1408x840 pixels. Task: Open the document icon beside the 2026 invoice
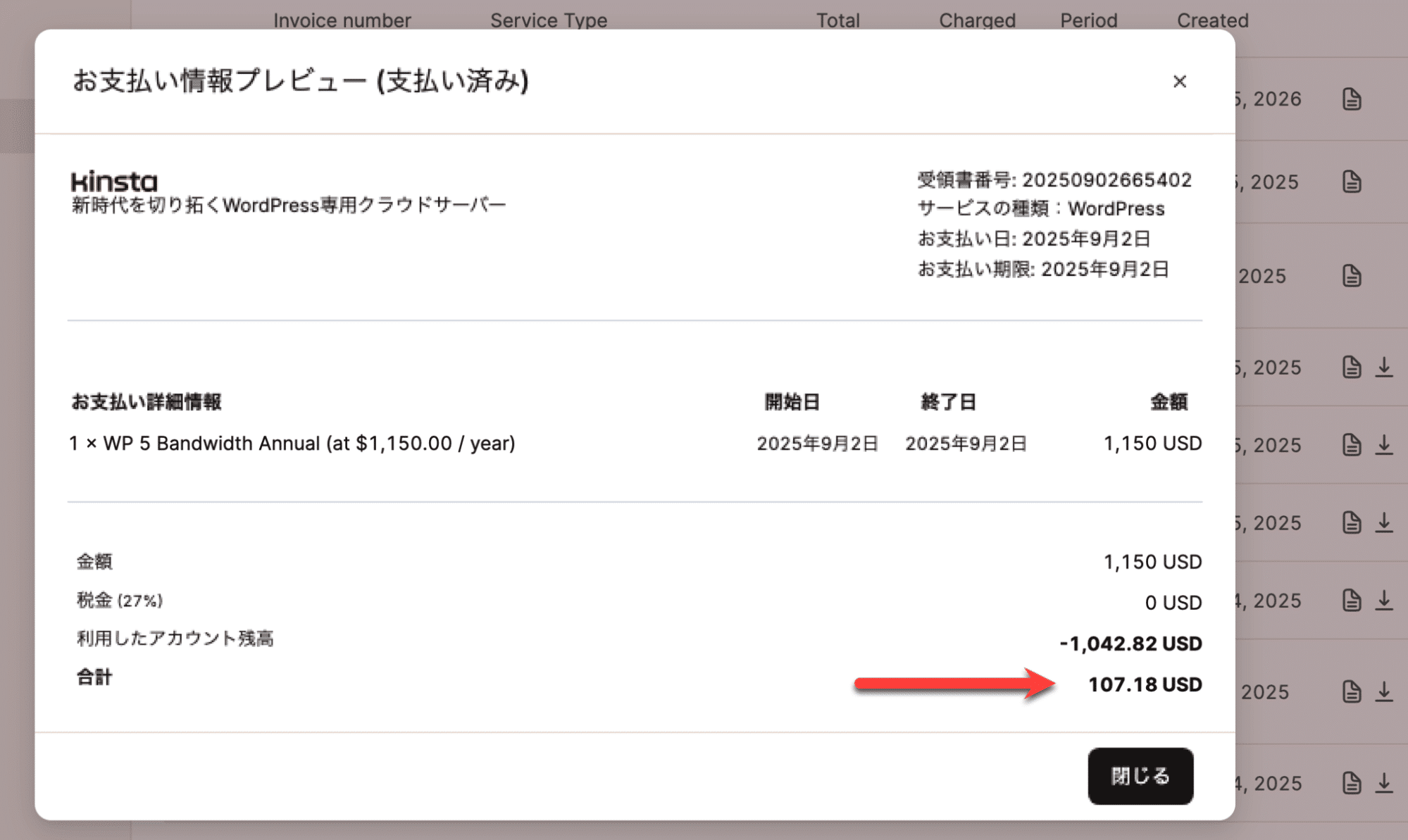pos(1352,99)
